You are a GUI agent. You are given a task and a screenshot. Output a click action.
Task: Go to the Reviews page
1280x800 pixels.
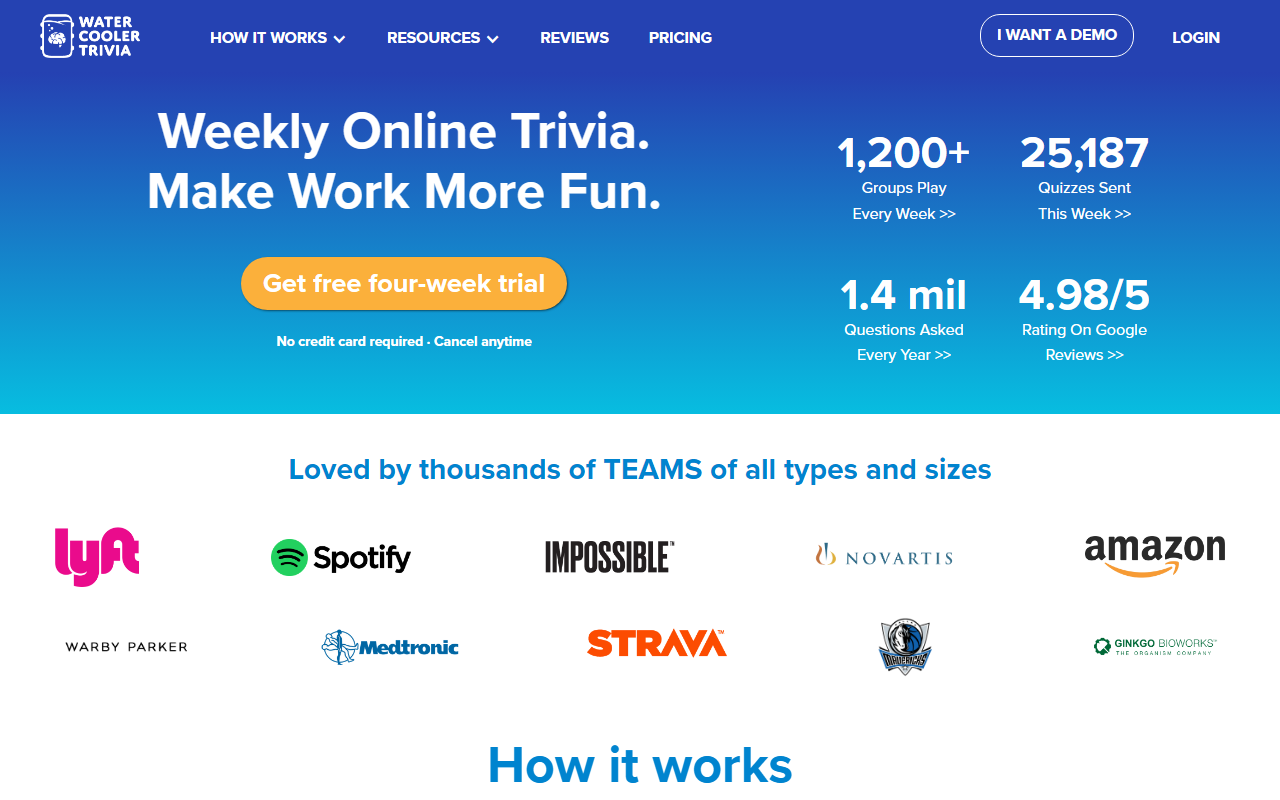tap(574, 38)
